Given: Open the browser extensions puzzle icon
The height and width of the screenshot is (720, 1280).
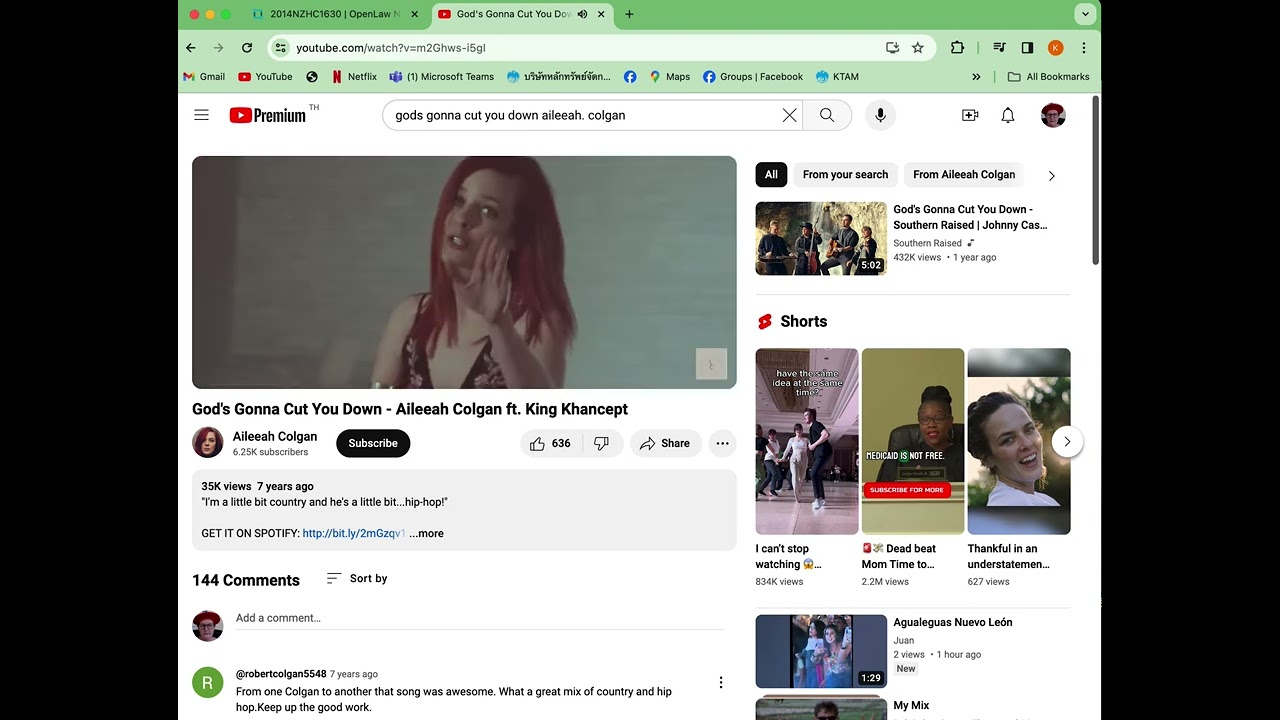Looking at the screenshot, I should 957,47.
